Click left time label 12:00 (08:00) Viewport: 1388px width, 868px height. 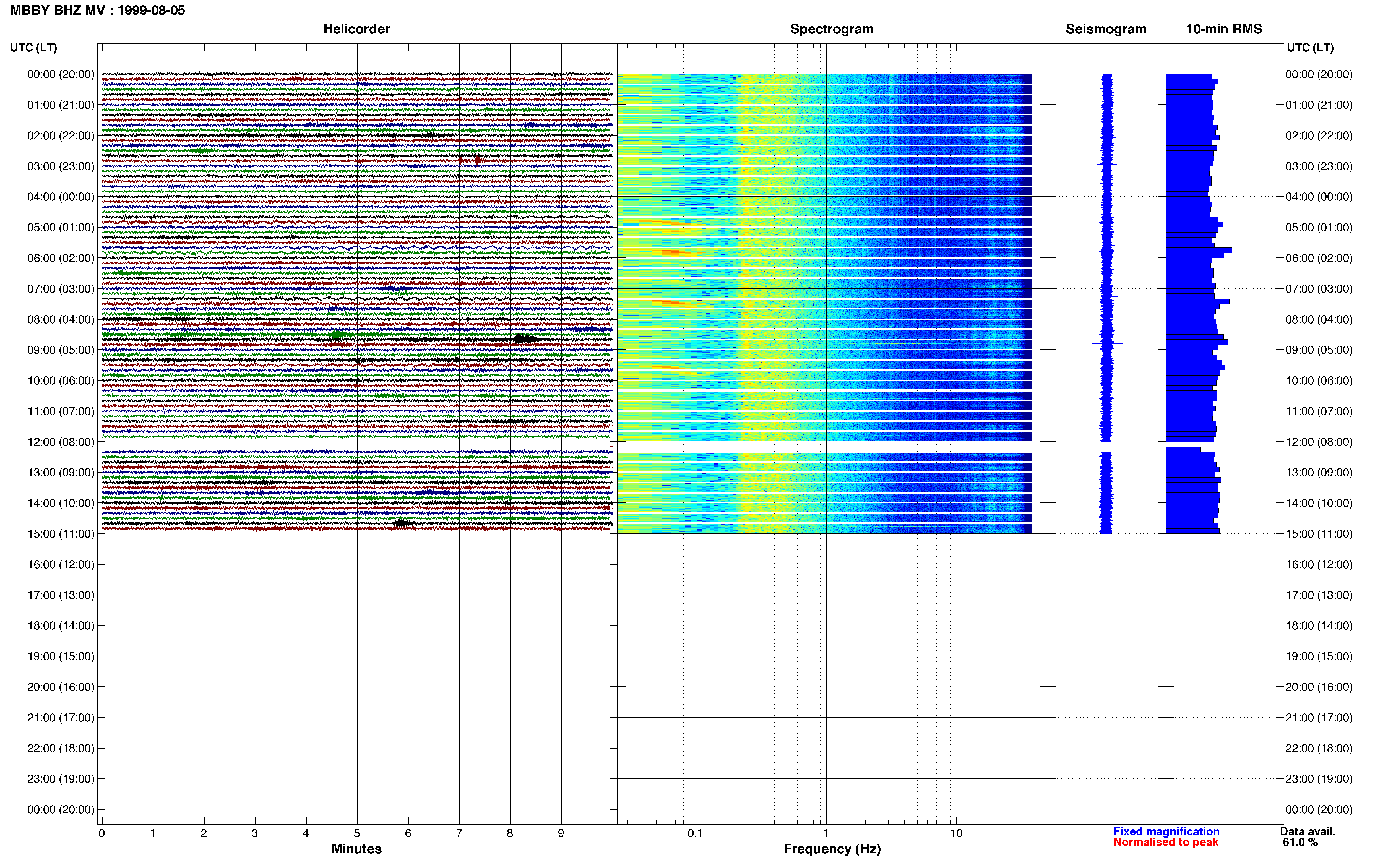[61, 442]
